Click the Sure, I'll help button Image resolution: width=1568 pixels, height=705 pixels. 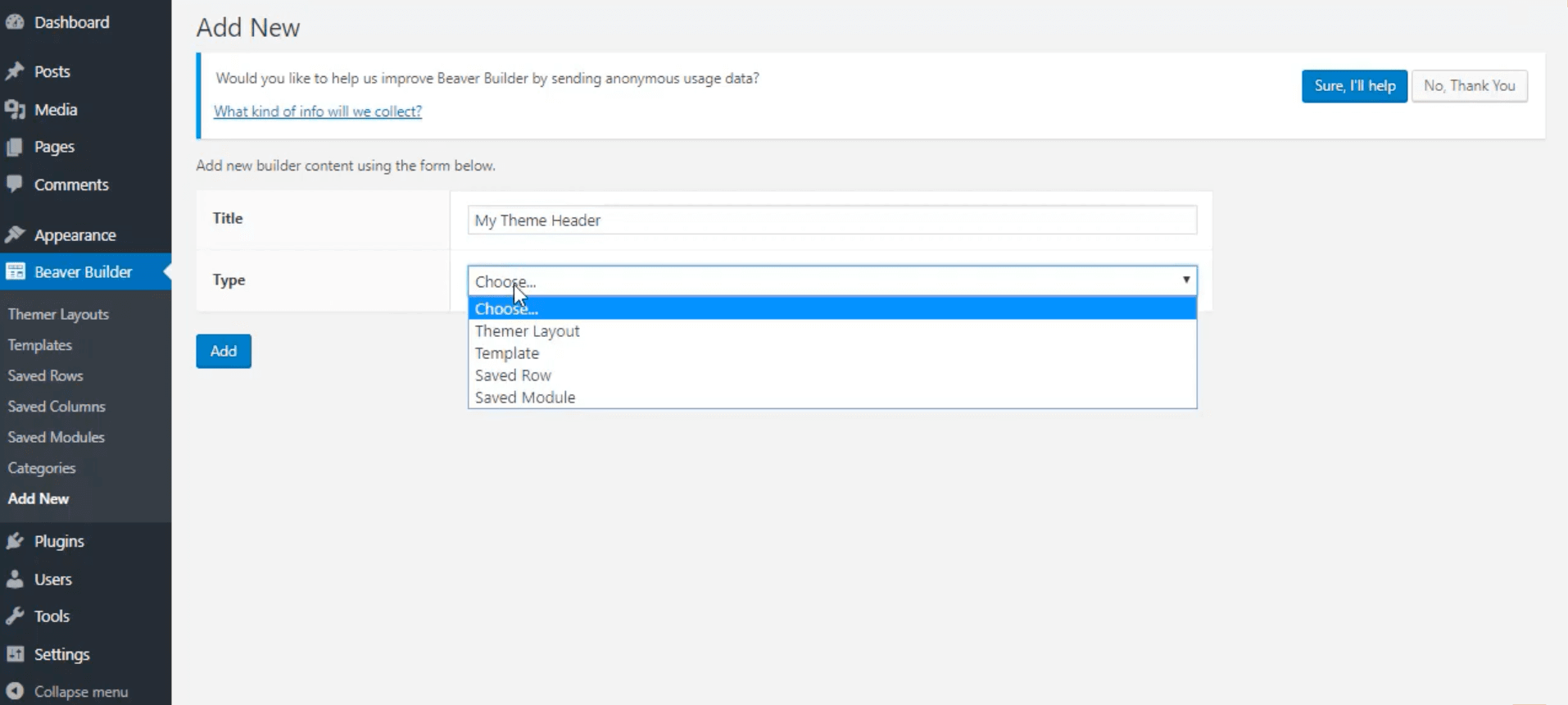click(1354, 86)
